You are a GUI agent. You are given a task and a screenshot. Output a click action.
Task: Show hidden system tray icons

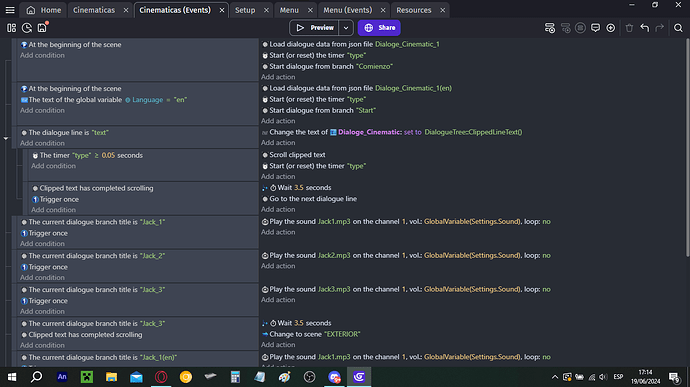(554, 377)
